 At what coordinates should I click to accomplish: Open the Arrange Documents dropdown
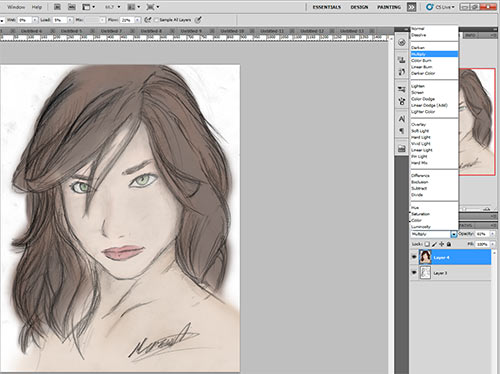pyautogui.click(x=134, y=7)
